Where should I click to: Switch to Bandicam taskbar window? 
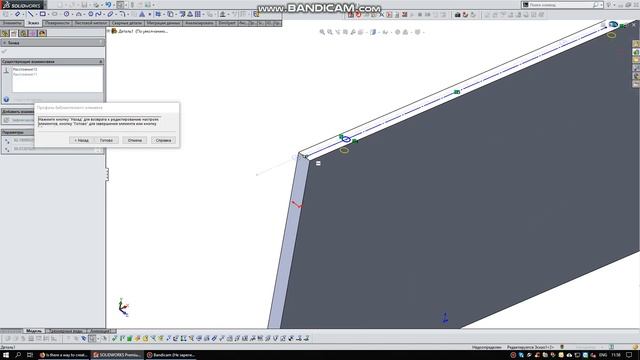tap(172, 355)
